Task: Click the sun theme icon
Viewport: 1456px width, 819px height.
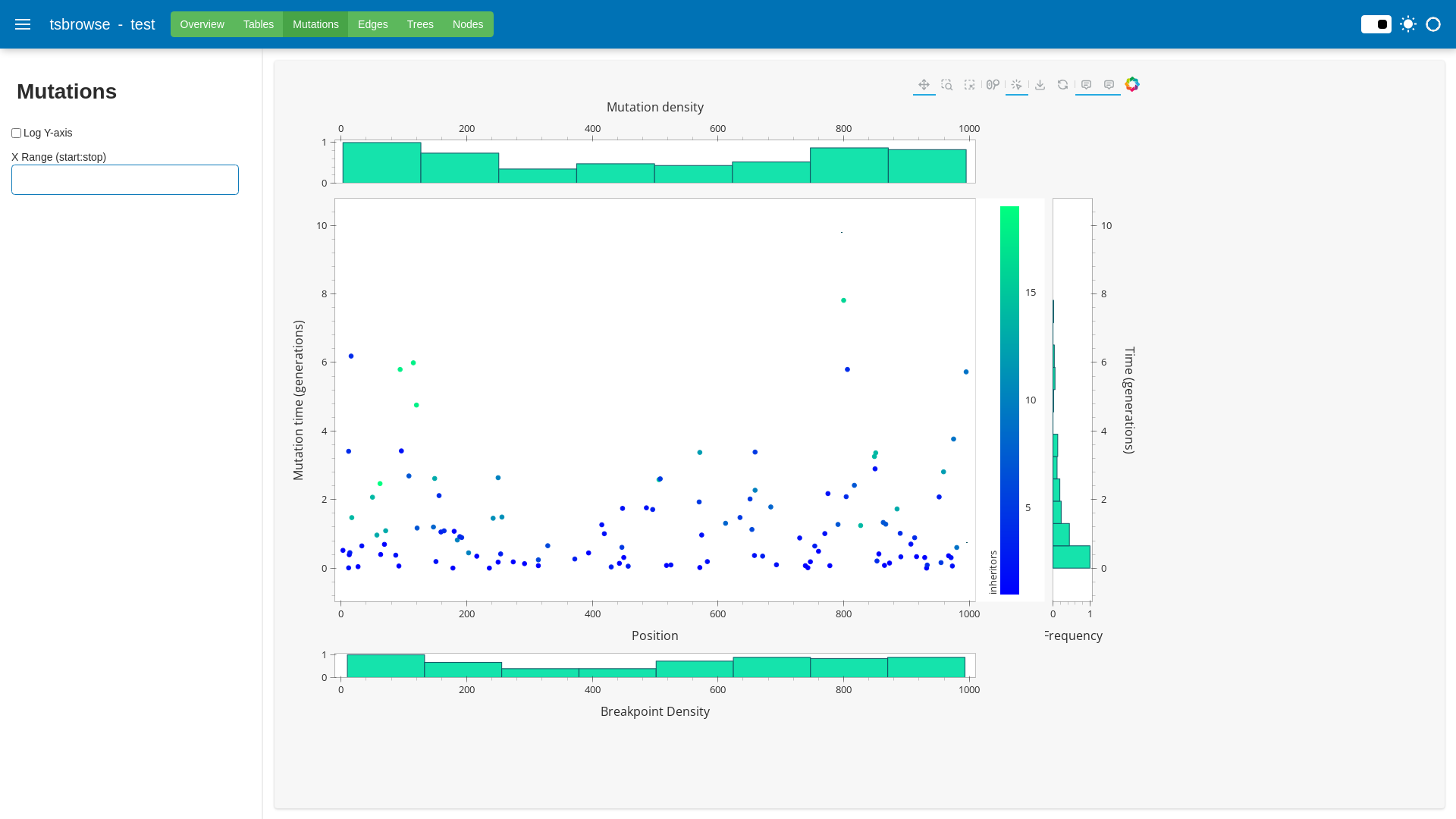Action: pos(1408,24)
